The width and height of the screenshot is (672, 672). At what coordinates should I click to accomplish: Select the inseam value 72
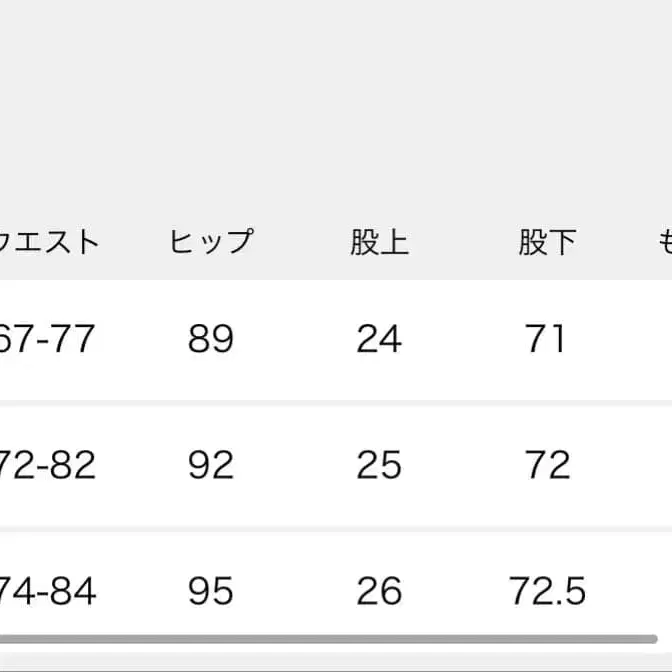tap(547, 465)
